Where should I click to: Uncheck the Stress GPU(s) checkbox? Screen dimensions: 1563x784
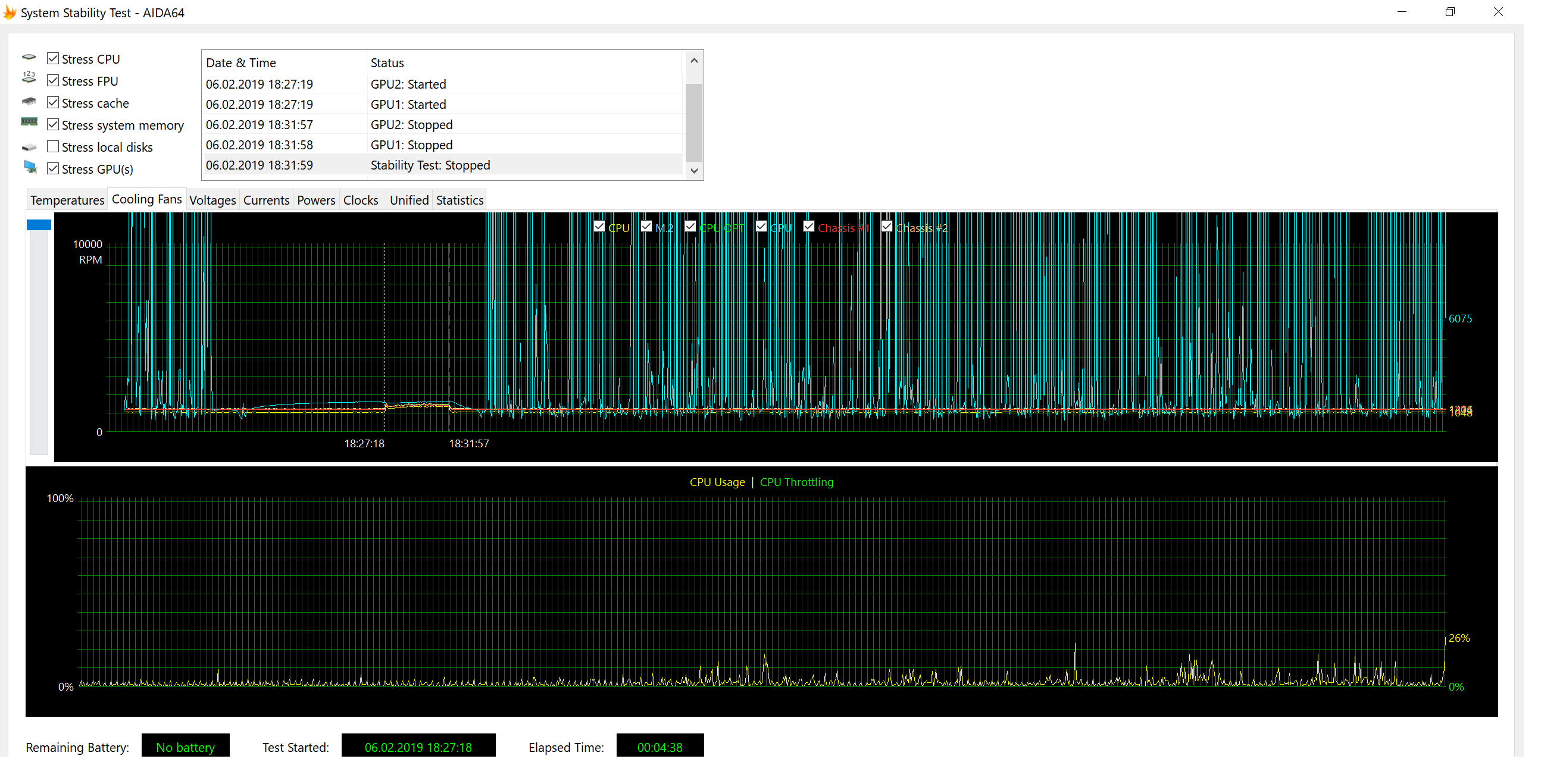[53, 168]
